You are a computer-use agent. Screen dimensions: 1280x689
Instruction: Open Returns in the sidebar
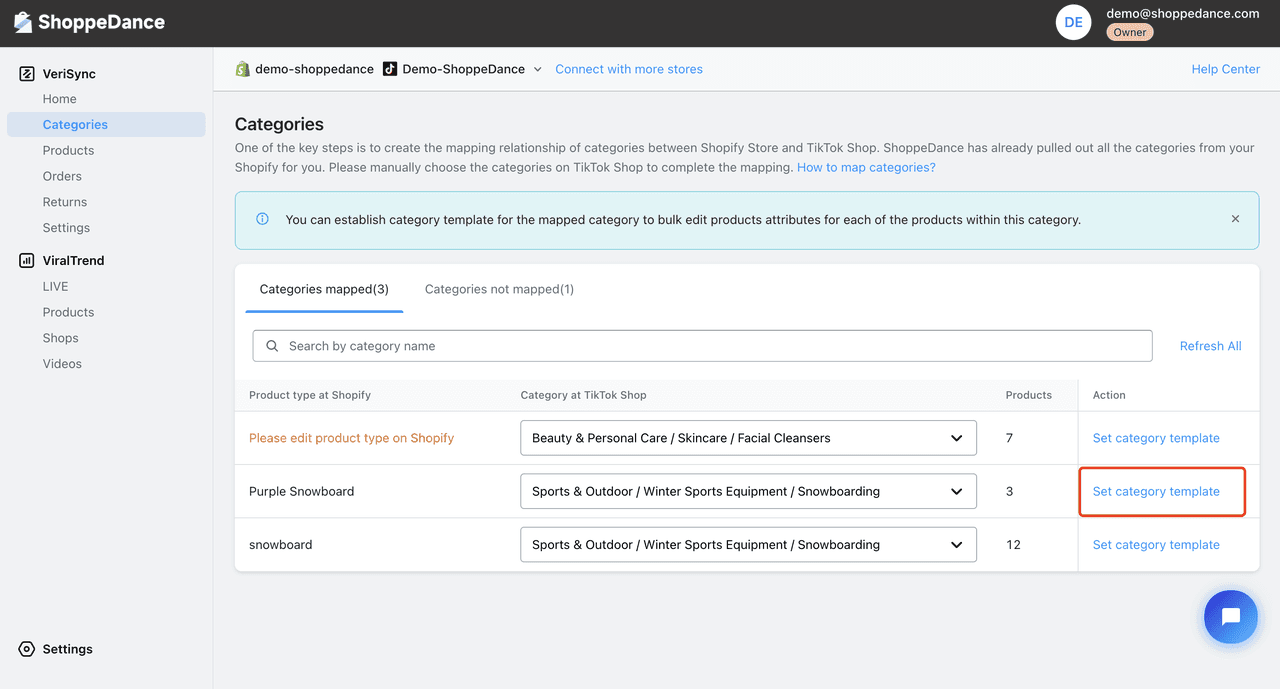pyautogui.click(x=65, y=202)
